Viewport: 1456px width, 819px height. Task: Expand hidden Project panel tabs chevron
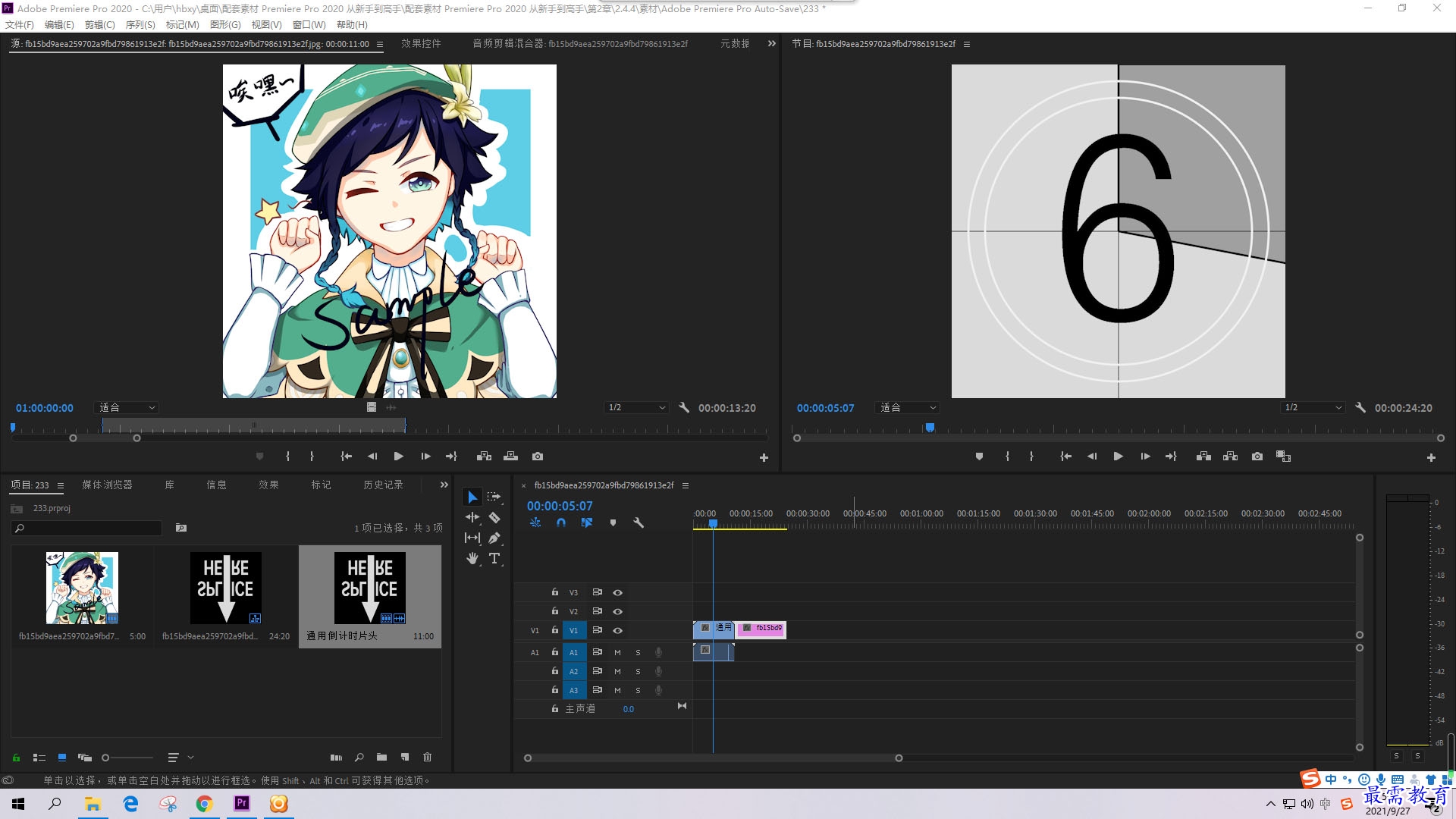444,485
